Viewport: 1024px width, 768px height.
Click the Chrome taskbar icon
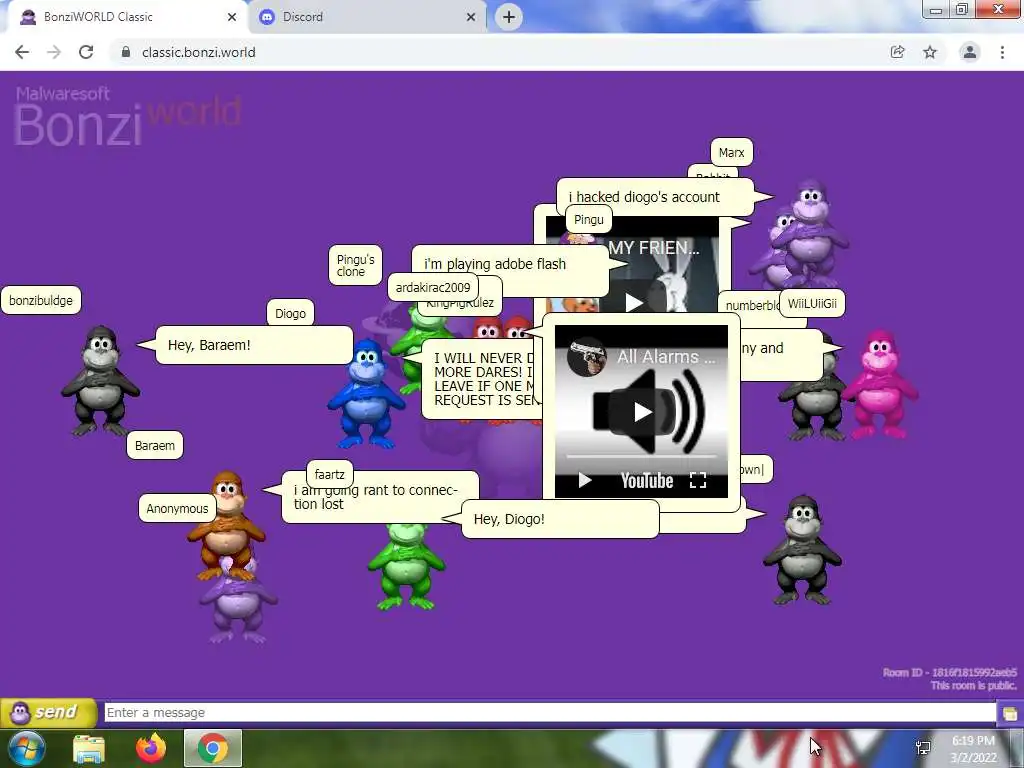pos(213,748)
